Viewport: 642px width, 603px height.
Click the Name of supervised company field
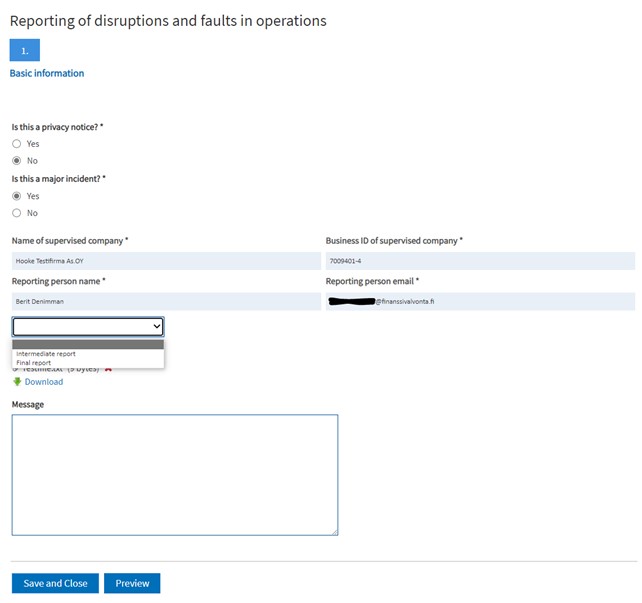click(166, 261)
